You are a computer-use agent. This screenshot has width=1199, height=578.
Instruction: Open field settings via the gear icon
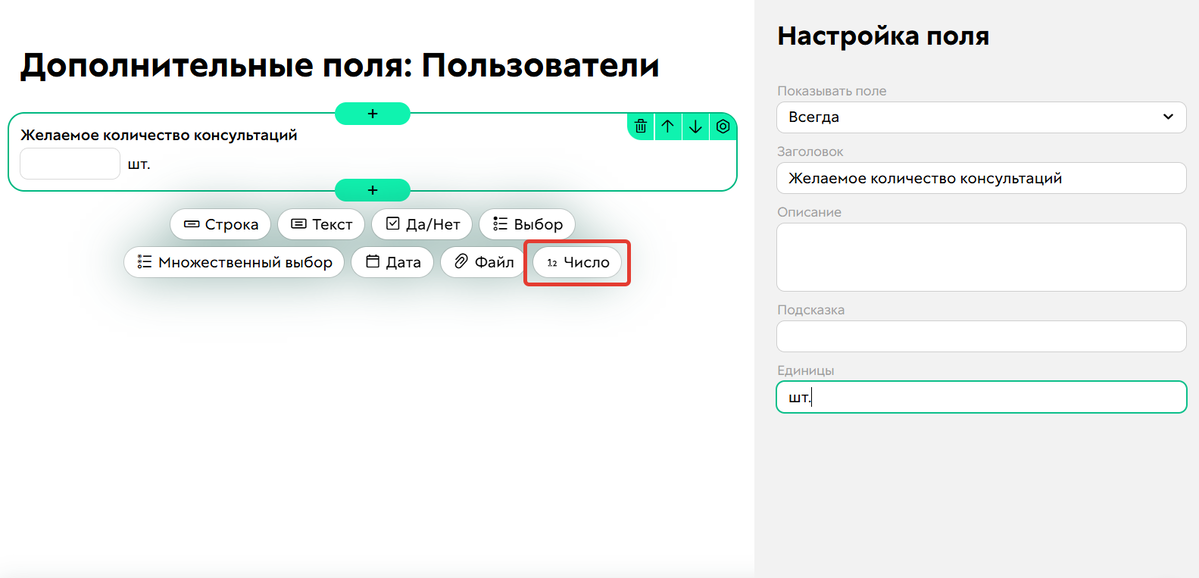(721, 126)
